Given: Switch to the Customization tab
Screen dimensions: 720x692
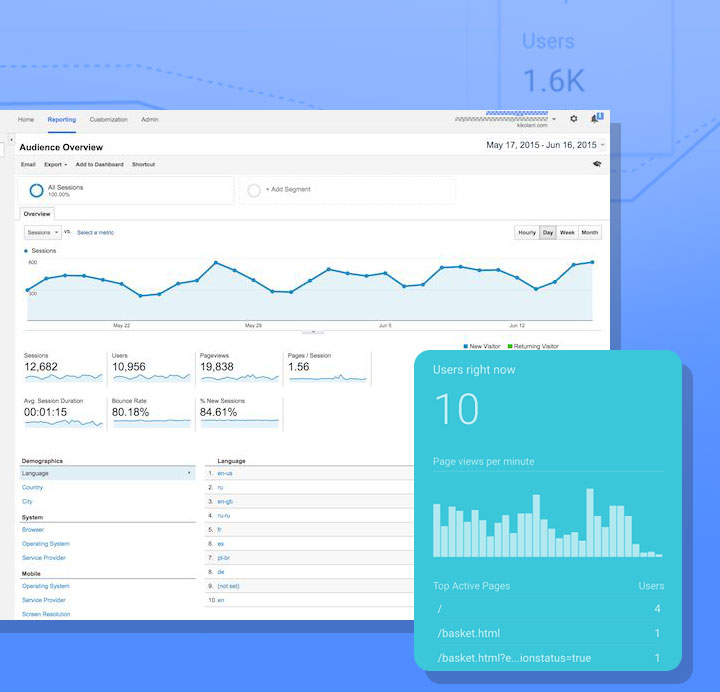Looking at the screenshot, I should 108,119.
